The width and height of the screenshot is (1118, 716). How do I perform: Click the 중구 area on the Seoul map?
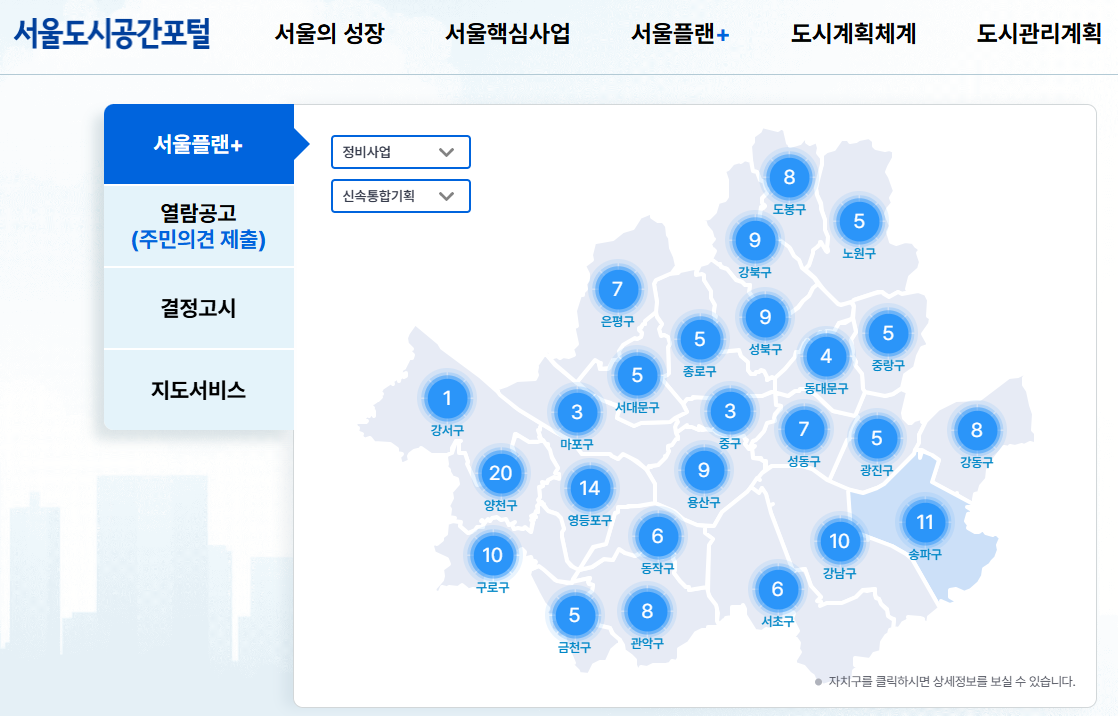click(730, 410)
